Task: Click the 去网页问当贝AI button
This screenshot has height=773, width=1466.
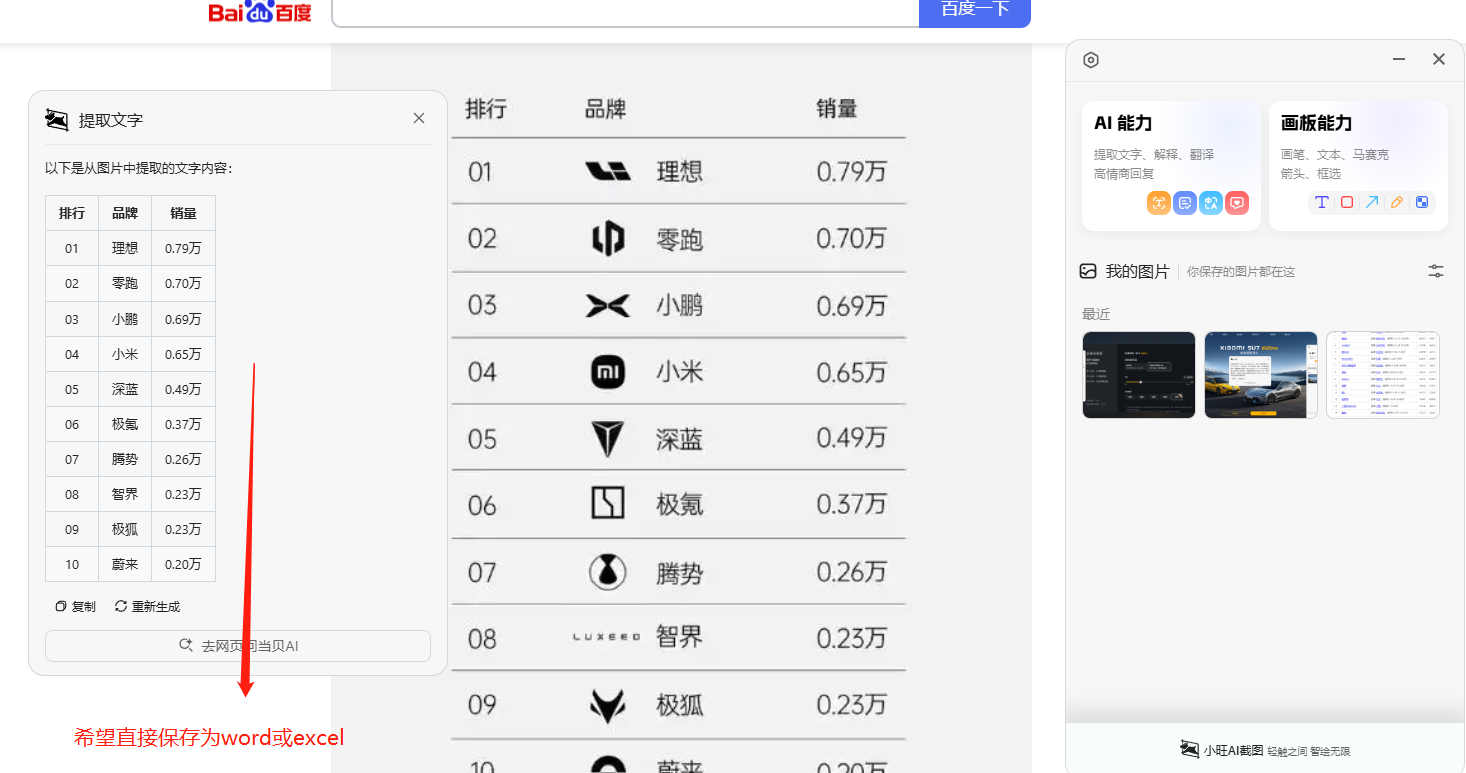Action: pyautogui.click(x=238, y=646)
